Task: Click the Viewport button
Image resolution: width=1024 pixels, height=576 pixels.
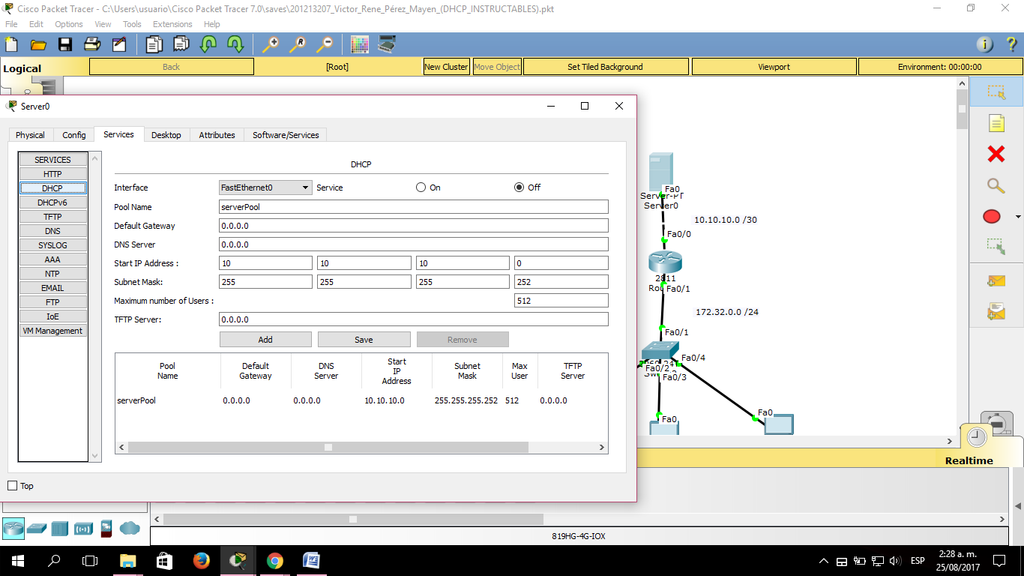Action: 774,67
